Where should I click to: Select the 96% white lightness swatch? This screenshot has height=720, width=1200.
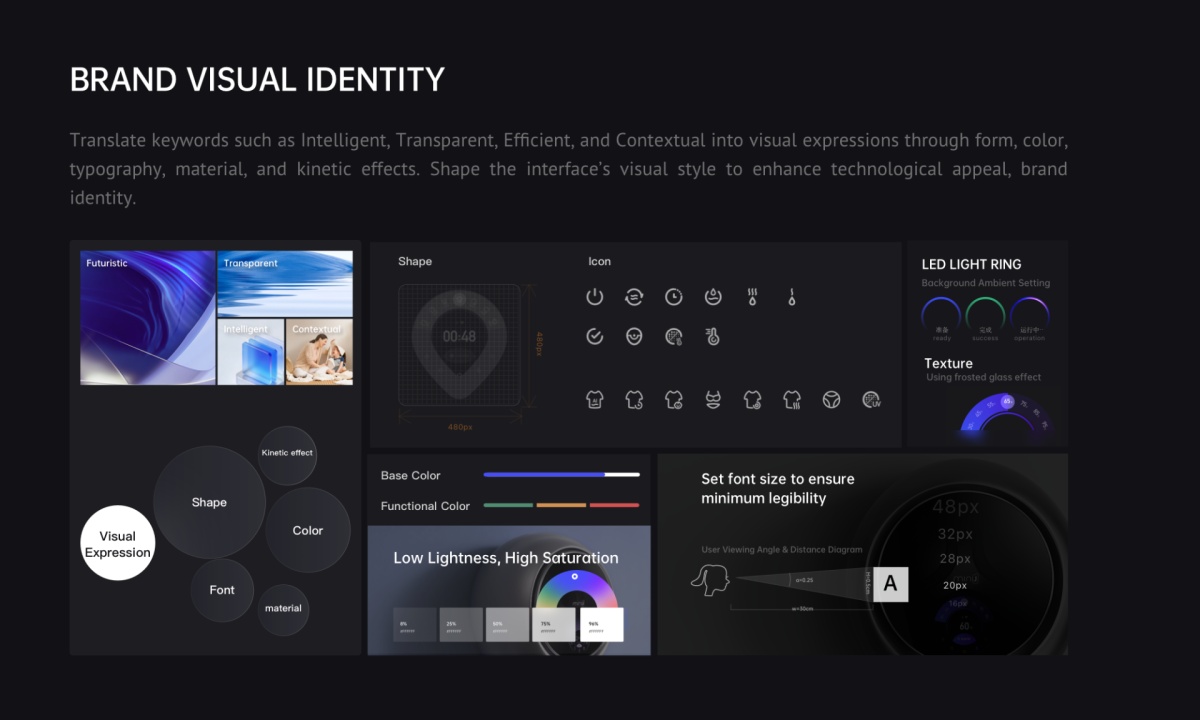coord(601,625)
